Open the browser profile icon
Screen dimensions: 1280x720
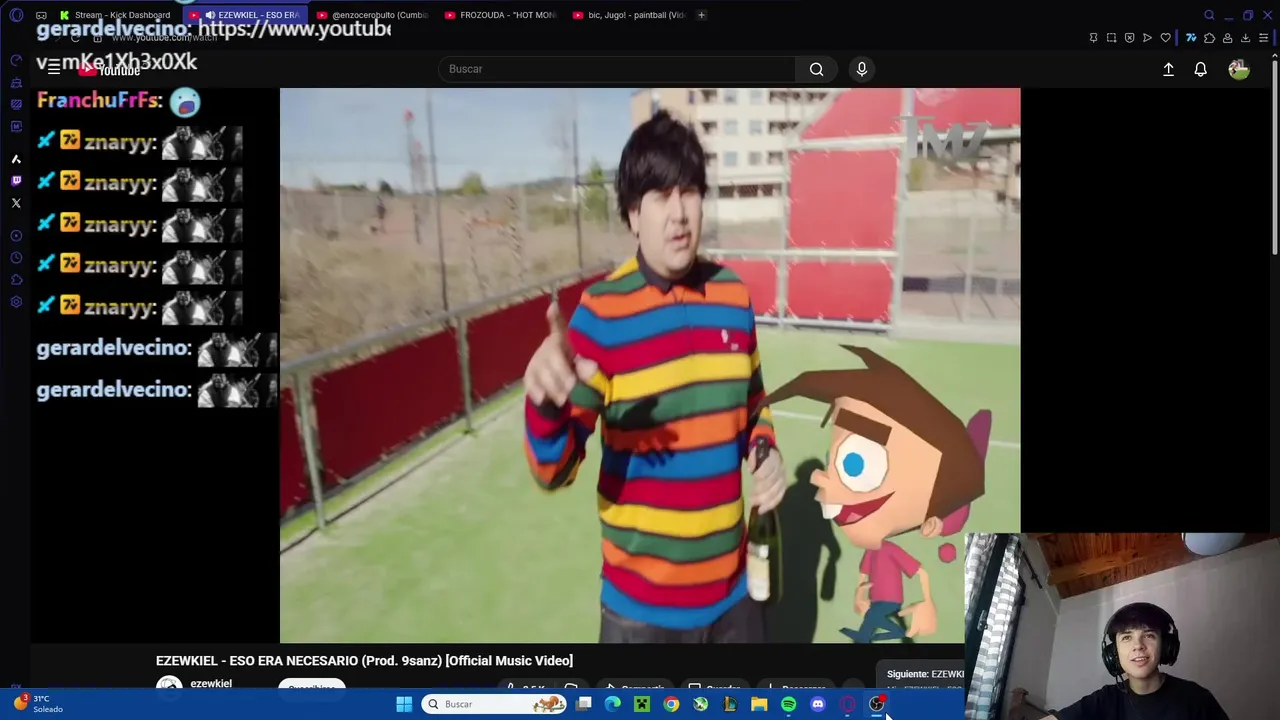tap(1227, 38)
